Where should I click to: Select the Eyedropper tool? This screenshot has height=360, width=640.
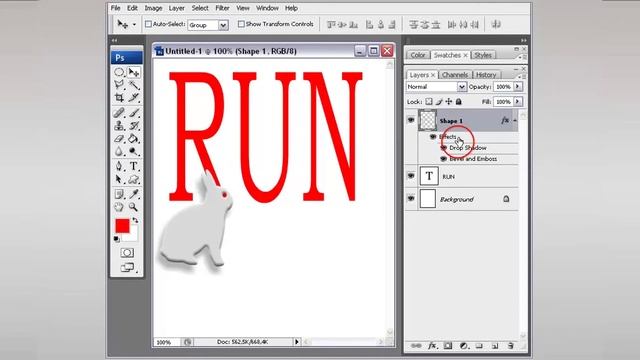click(133, 194)
